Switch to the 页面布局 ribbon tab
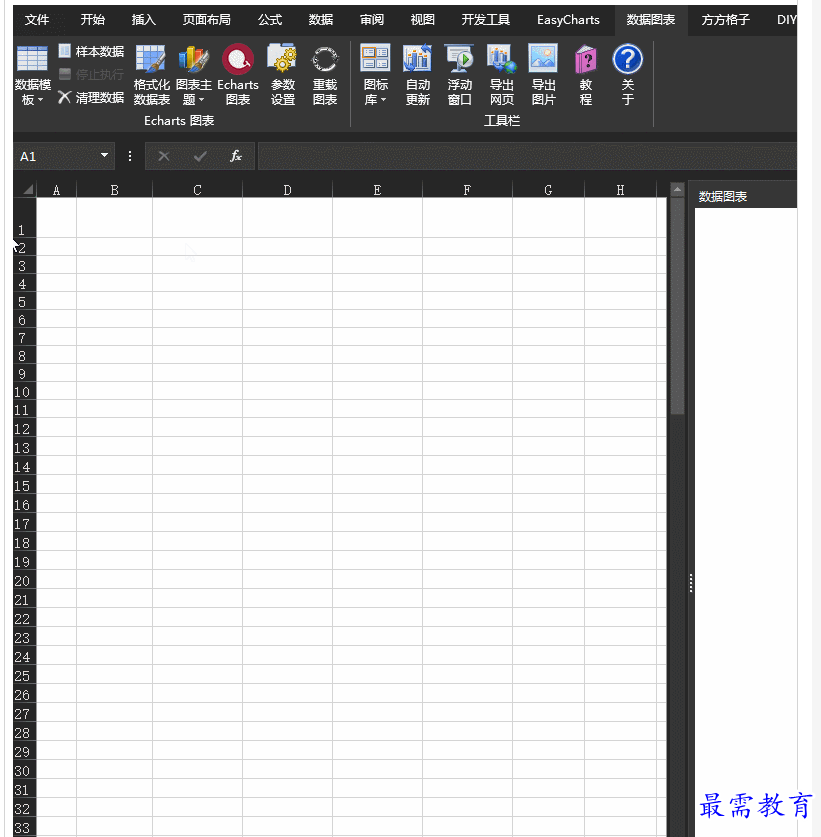 point(207,20)
